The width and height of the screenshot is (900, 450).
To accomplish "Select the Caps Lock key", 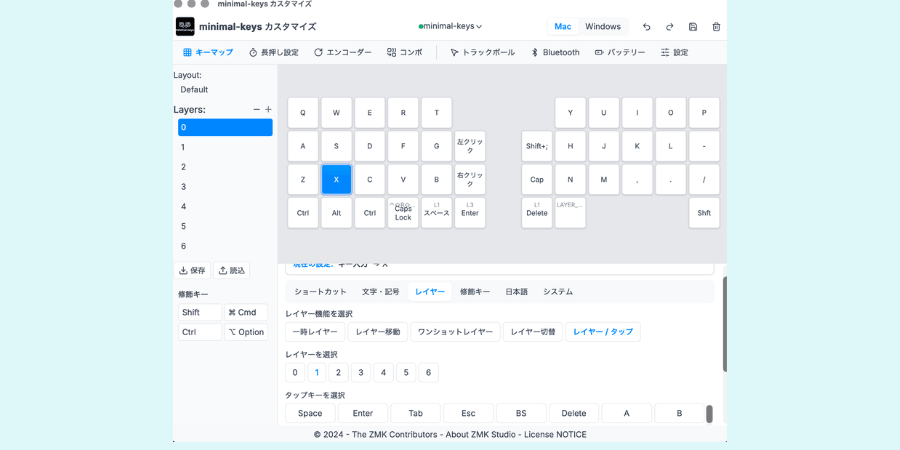I will [x=403, y=213].
